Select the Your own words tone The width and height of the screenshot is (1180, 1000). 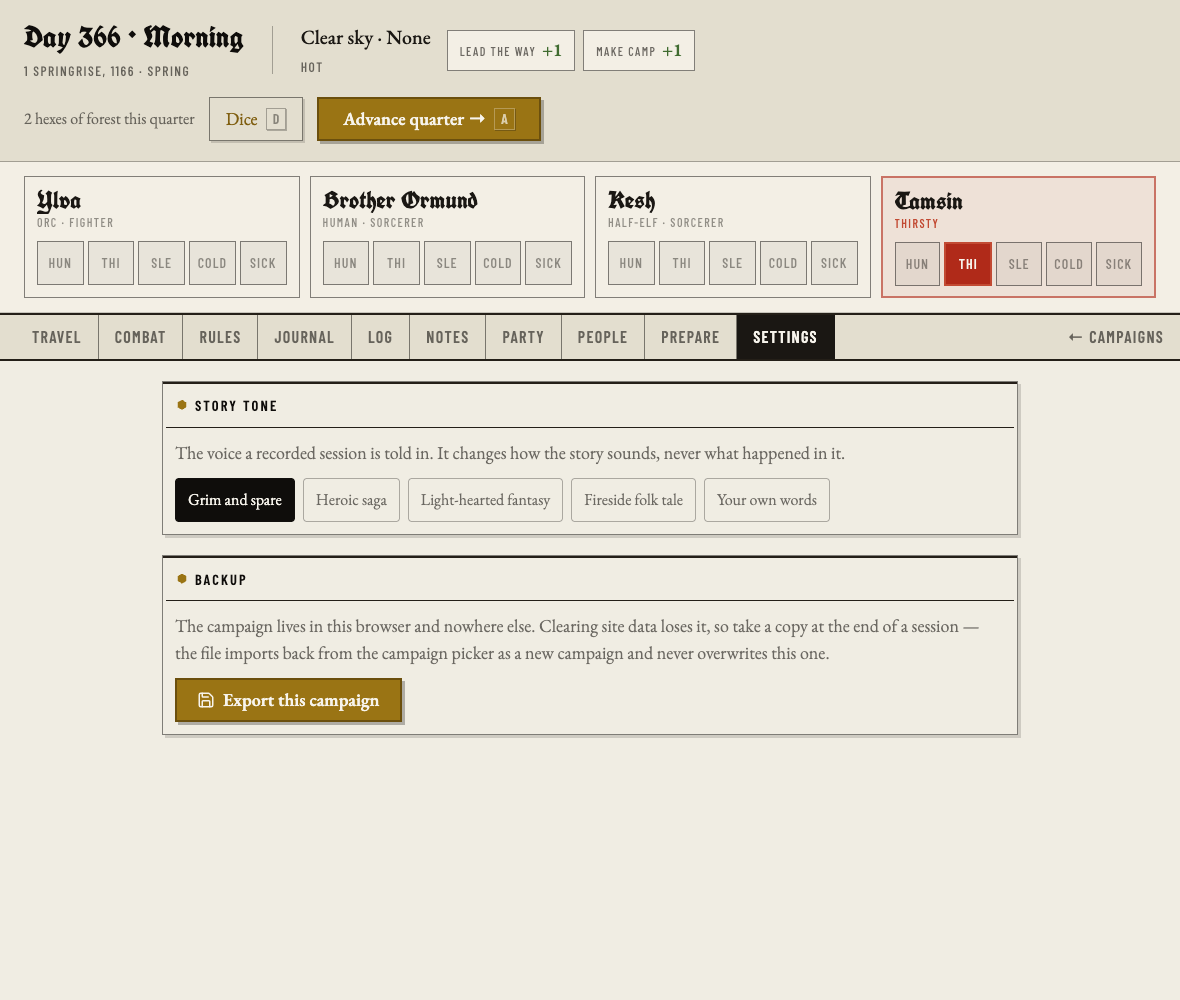pos(767,500)
